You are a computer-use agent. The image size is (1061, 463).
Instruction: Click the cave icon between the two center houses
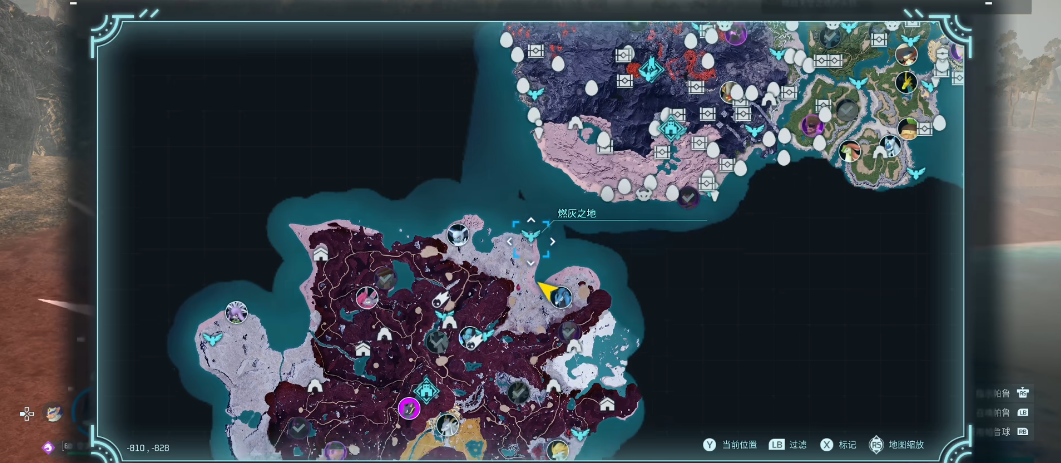pyautogui.click(x=384, y=334)
